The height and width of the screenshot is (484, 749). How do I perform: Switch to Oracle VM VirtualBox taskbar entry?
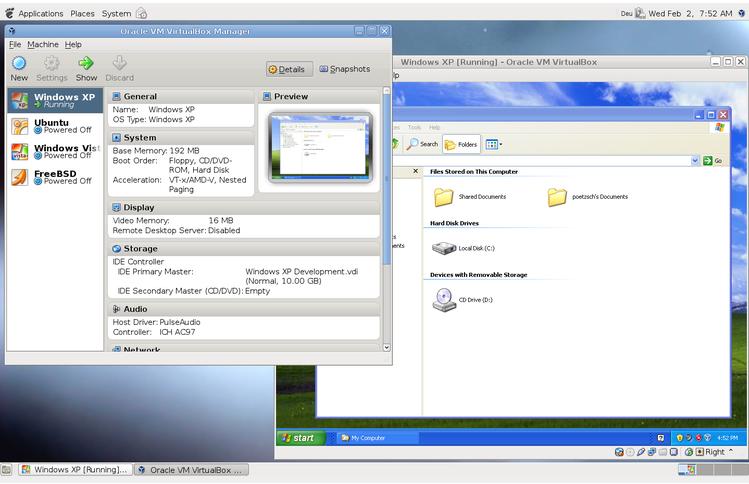191,470
